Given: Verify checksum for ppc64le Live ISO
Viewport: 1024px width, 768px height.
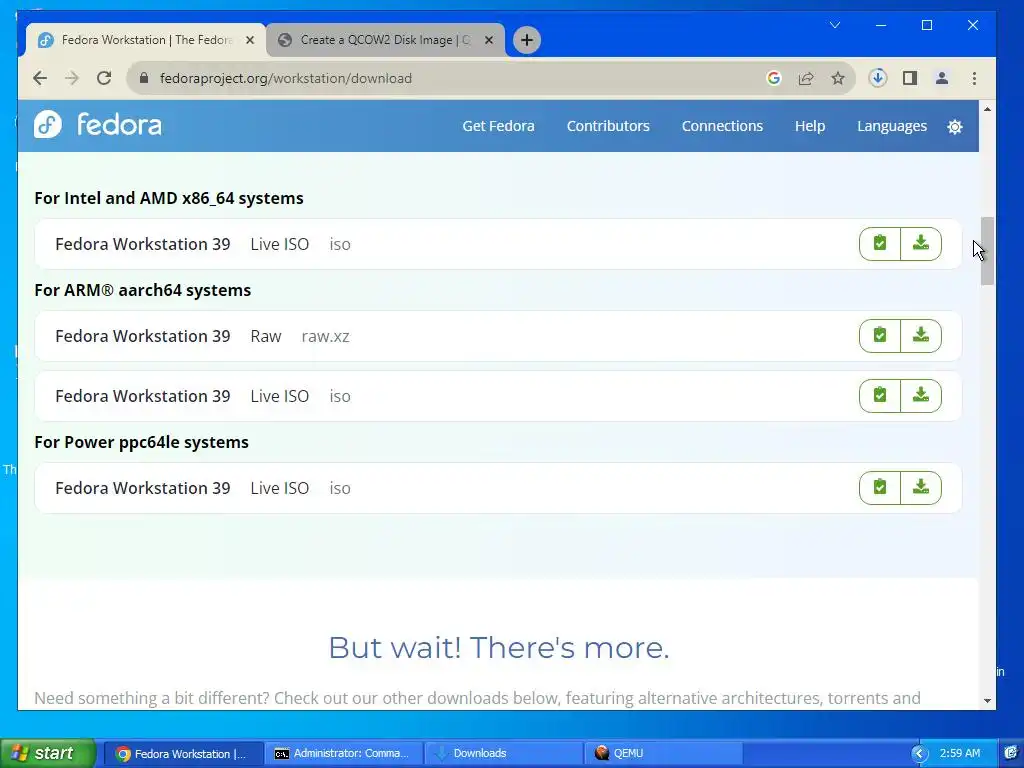Looking at the screenshot, I should 880,488.
